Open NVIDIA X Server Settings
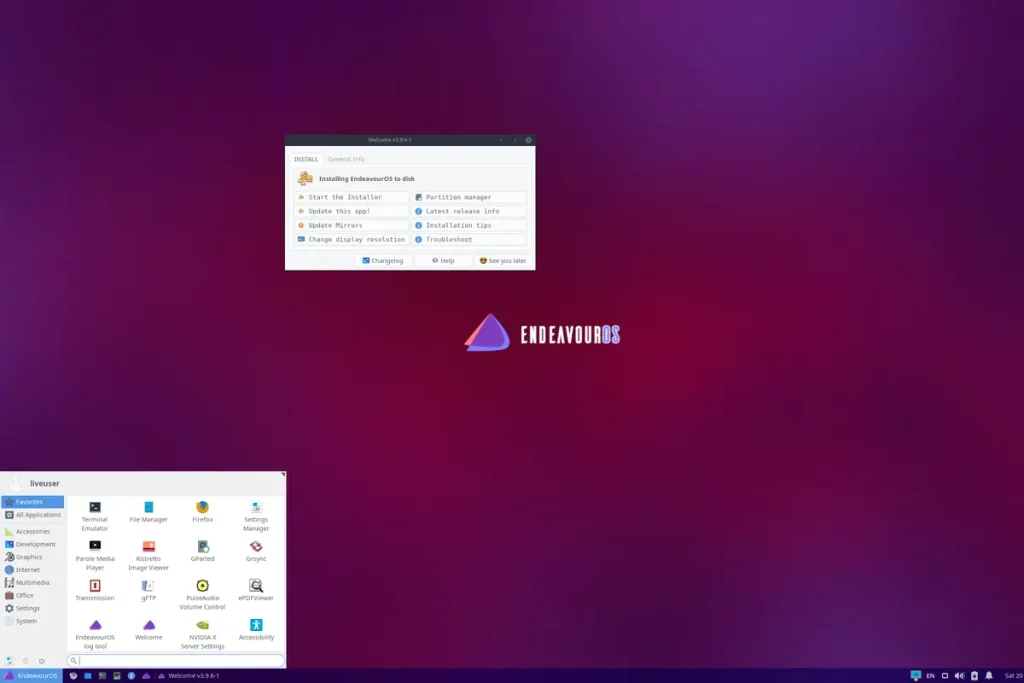This screenshot has width=1024, height=683. pos(202,625)
